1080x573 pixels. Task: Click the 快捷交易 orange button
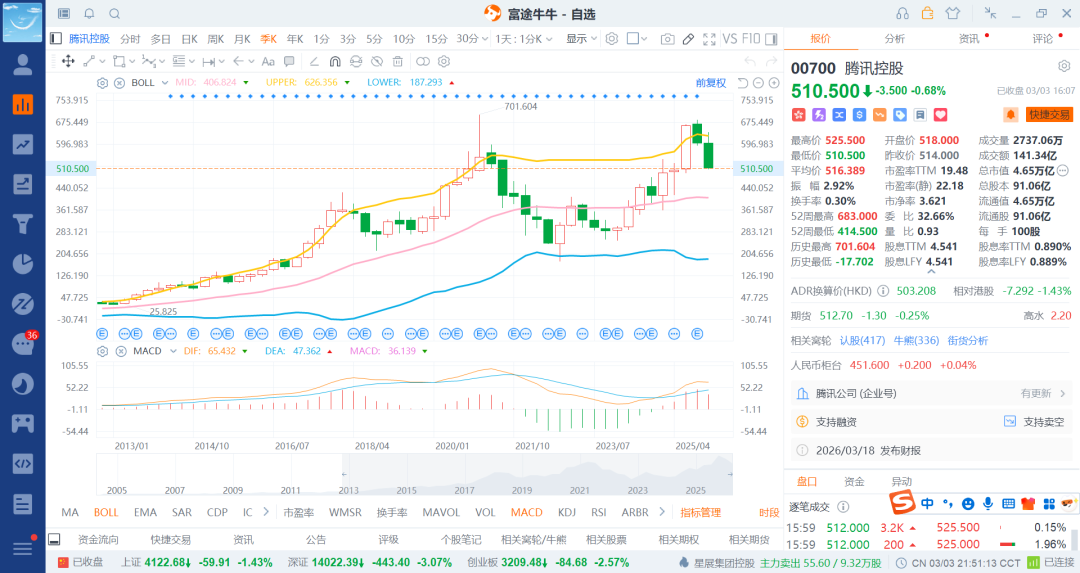coord(1049,115)
